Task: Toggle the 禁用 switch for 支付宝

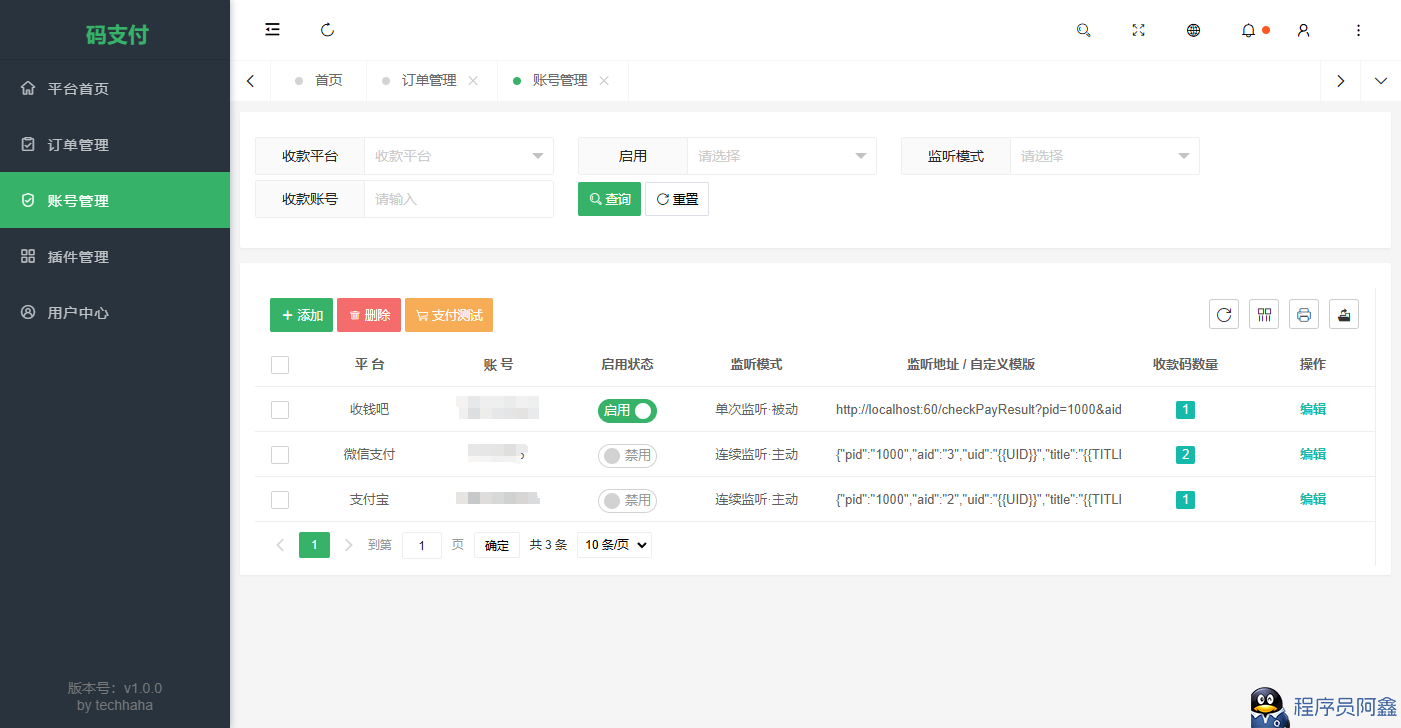Action: (627, 500)
